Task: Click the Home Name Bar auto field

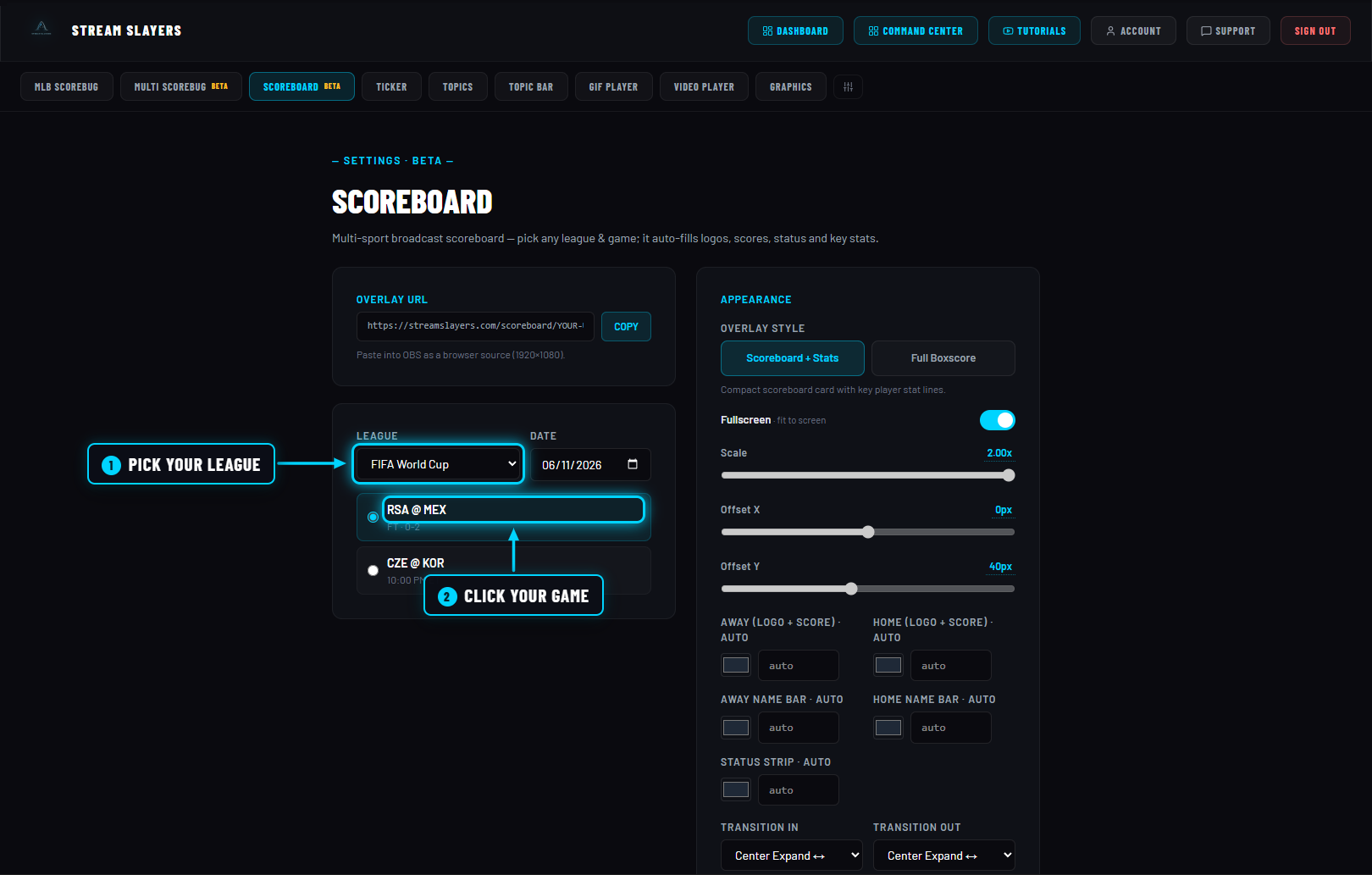Action: click(950, 728)
